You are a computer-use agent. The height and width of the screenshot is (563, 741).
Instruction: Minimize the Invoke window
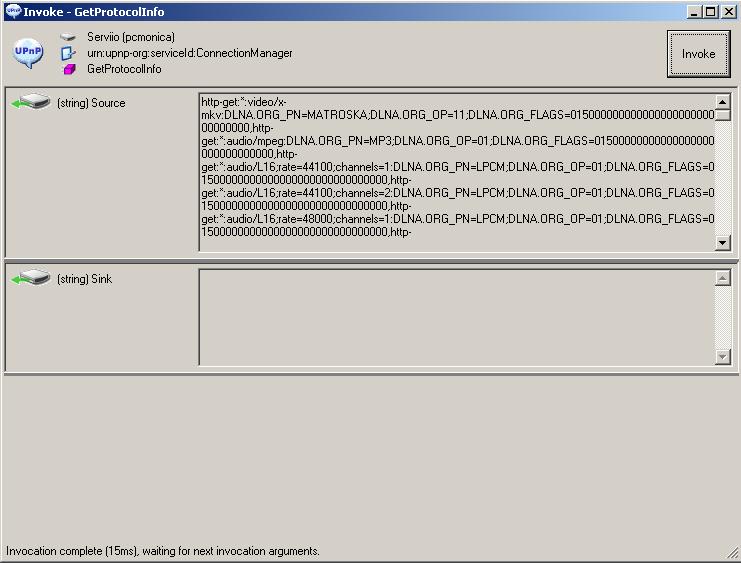pyautogui.click(x=694, y=12)
